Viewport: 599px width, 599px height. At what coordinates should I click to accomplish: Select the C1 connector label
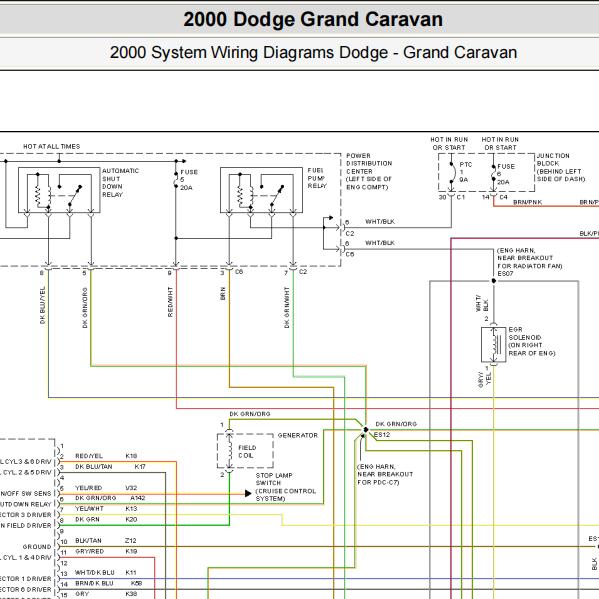click(461, 197)
